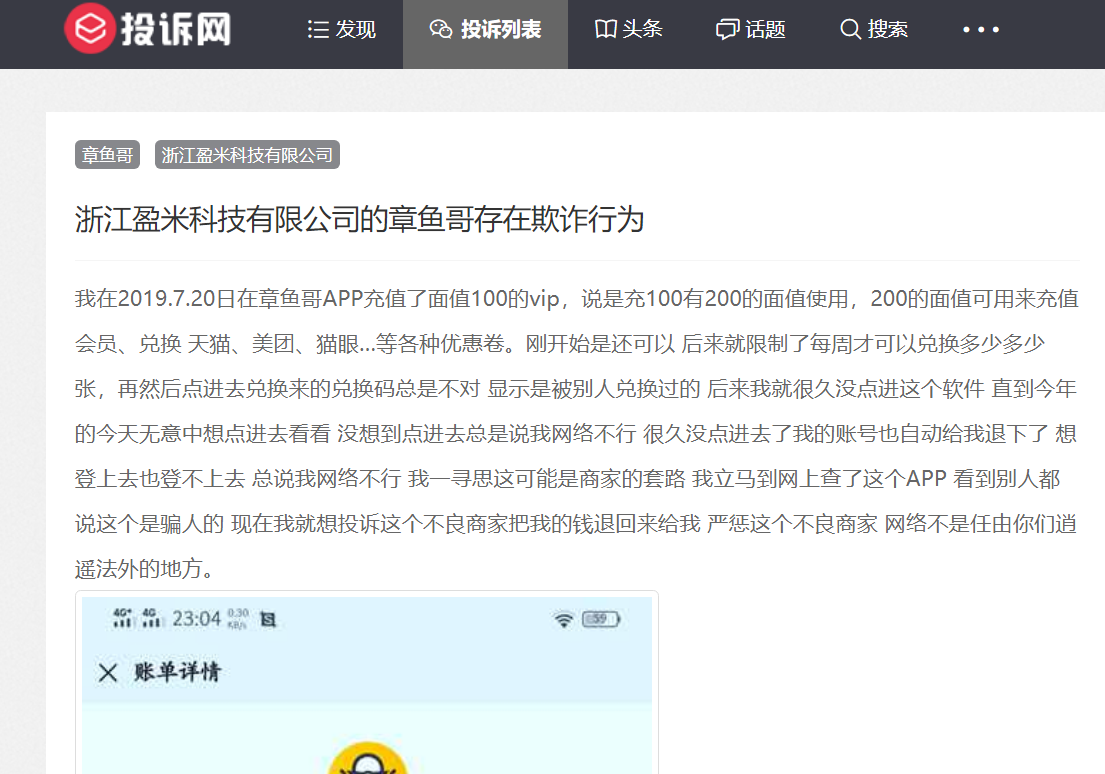Open the 发现 menu item
This screenshot has height=774, width=1105.
[x=342, y=30]
